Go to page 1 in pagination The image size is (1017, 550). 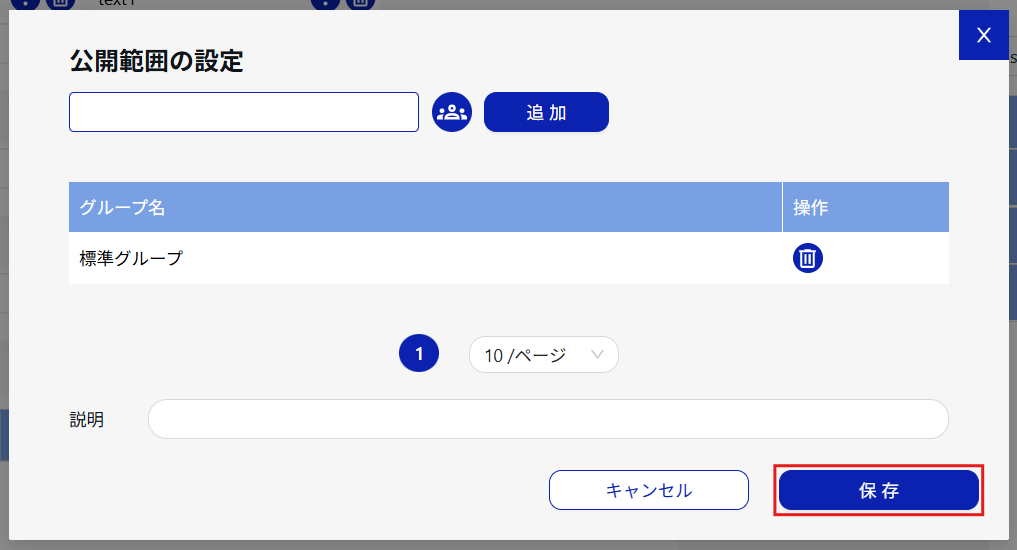point(419,354)
